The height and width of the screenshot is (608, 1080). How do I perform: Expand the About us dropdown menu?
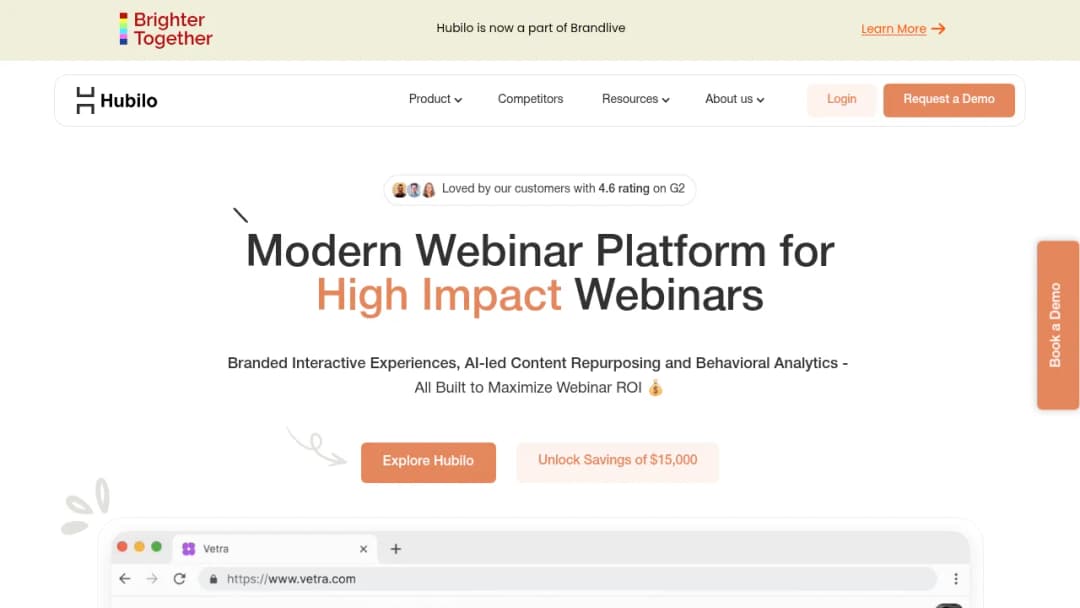pyautogui.click(x=734, y=99)
